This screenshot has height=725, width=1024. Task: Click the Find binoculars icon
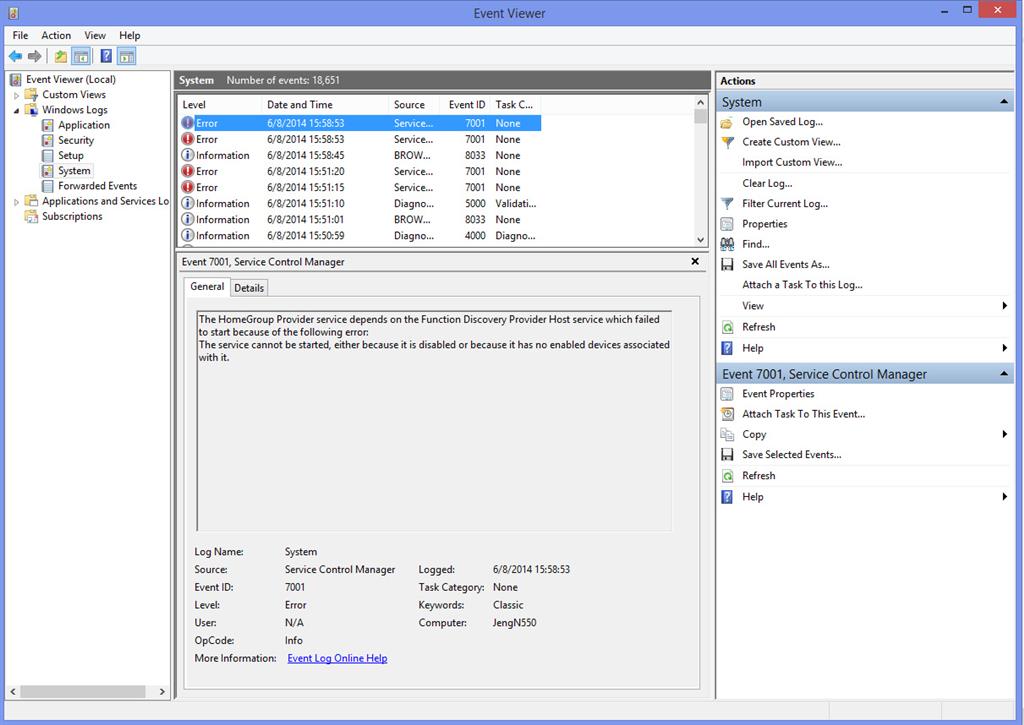tap(727, 244)
